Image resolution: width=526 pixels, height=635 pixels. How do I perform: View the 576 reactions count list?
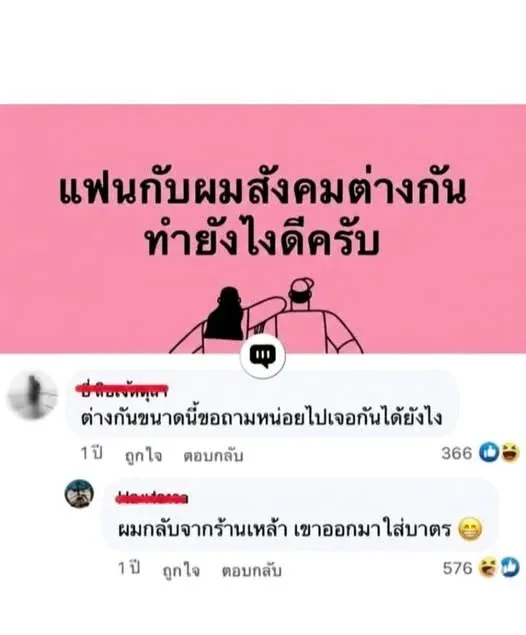457,568
